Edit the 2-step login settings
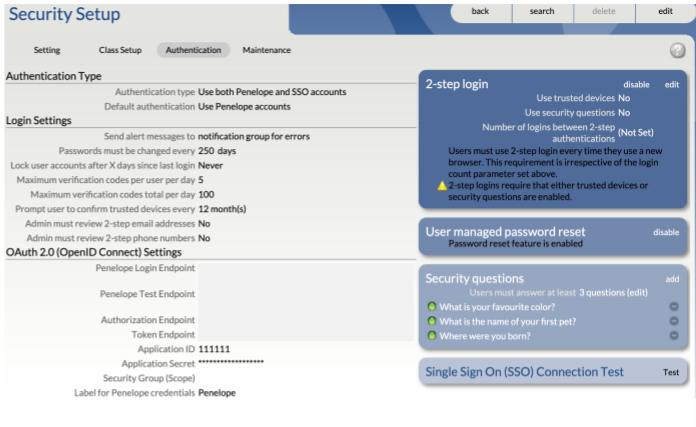 672,84
